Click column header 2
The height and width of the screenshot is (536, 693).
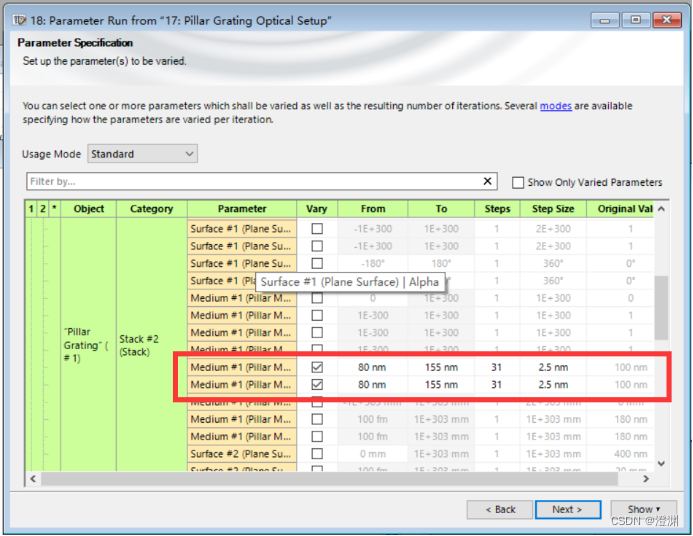(x=42, y=209)
